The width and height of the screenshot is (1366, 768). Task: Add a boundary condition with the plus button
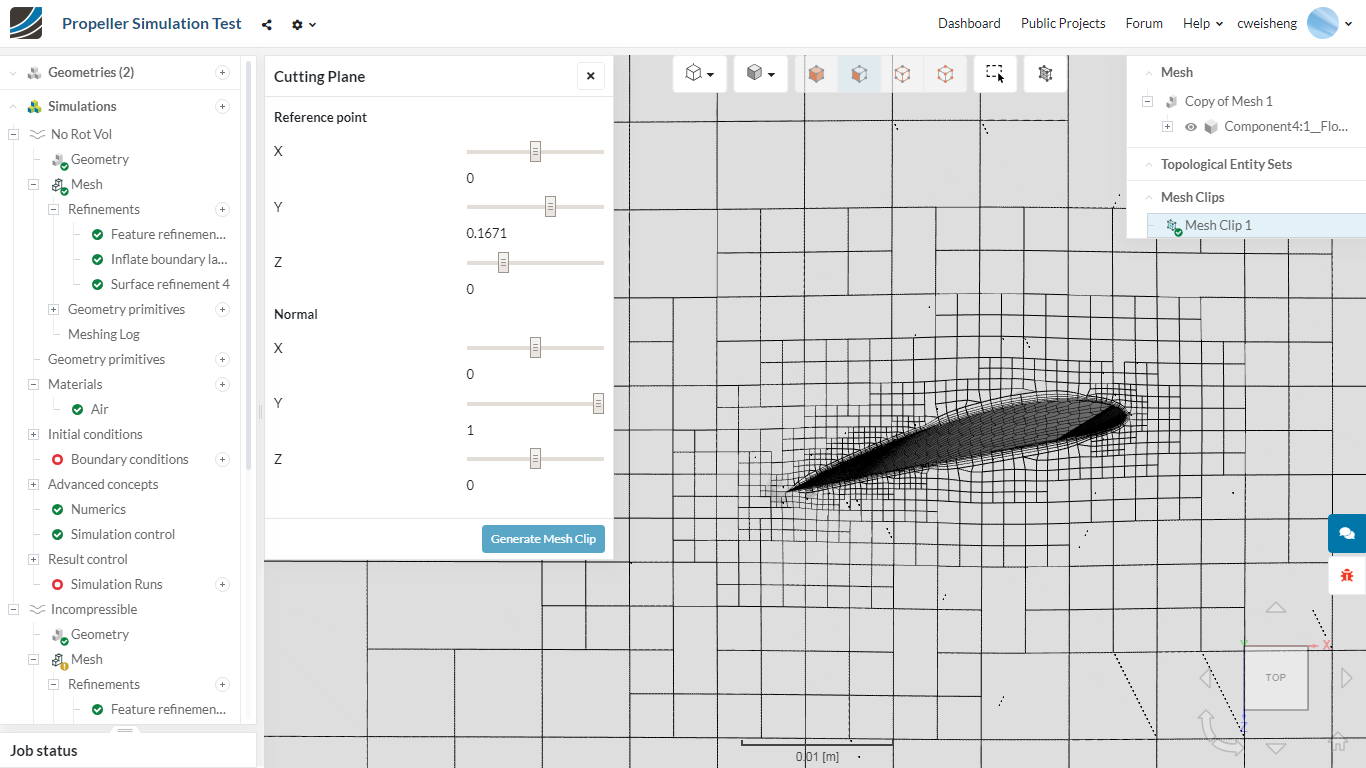pyautogui.click(x=222, y=460)
